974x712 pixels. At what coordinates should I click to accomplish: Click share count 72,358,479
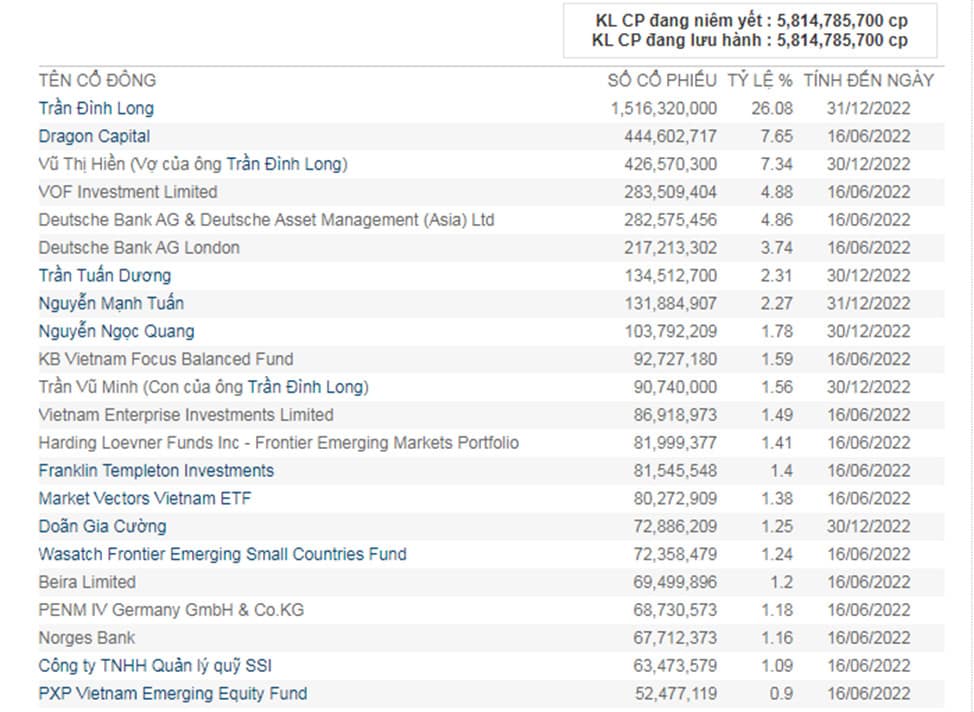[x=675, y=554]
